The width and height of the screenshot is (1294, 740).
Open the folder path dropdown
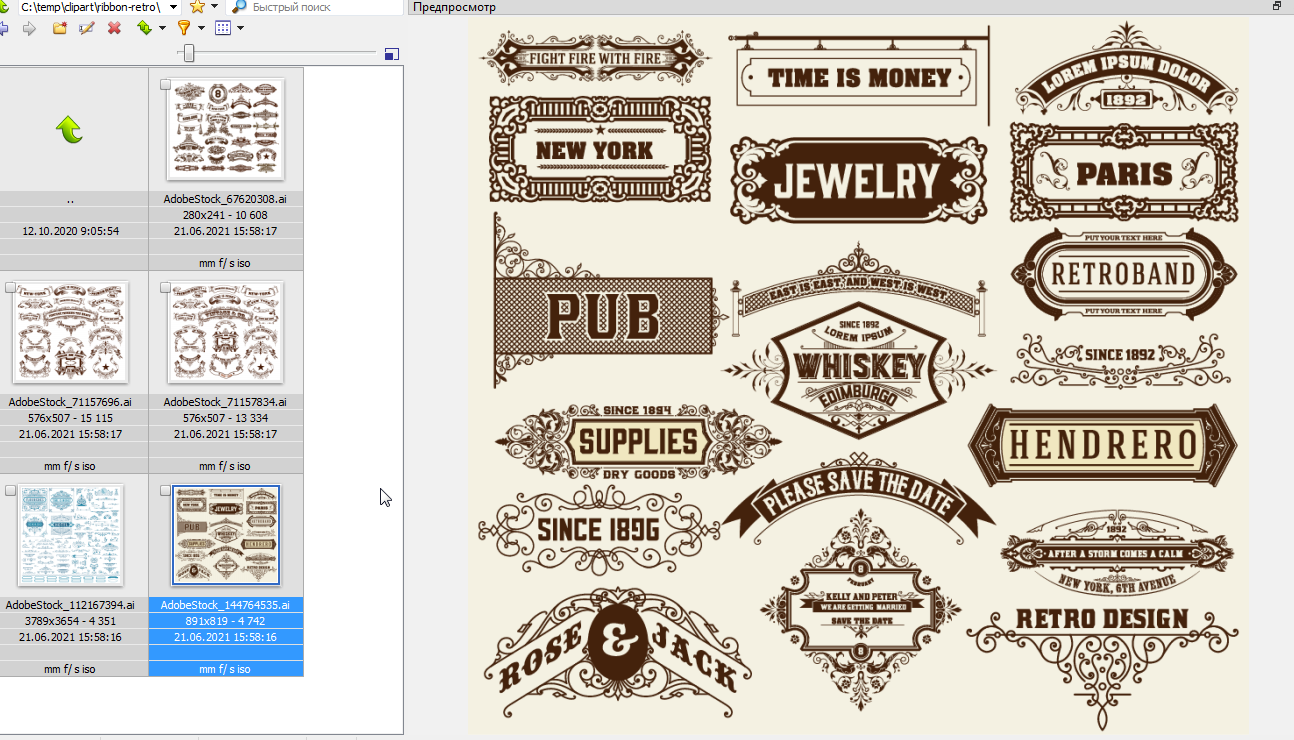click(174, 7)
